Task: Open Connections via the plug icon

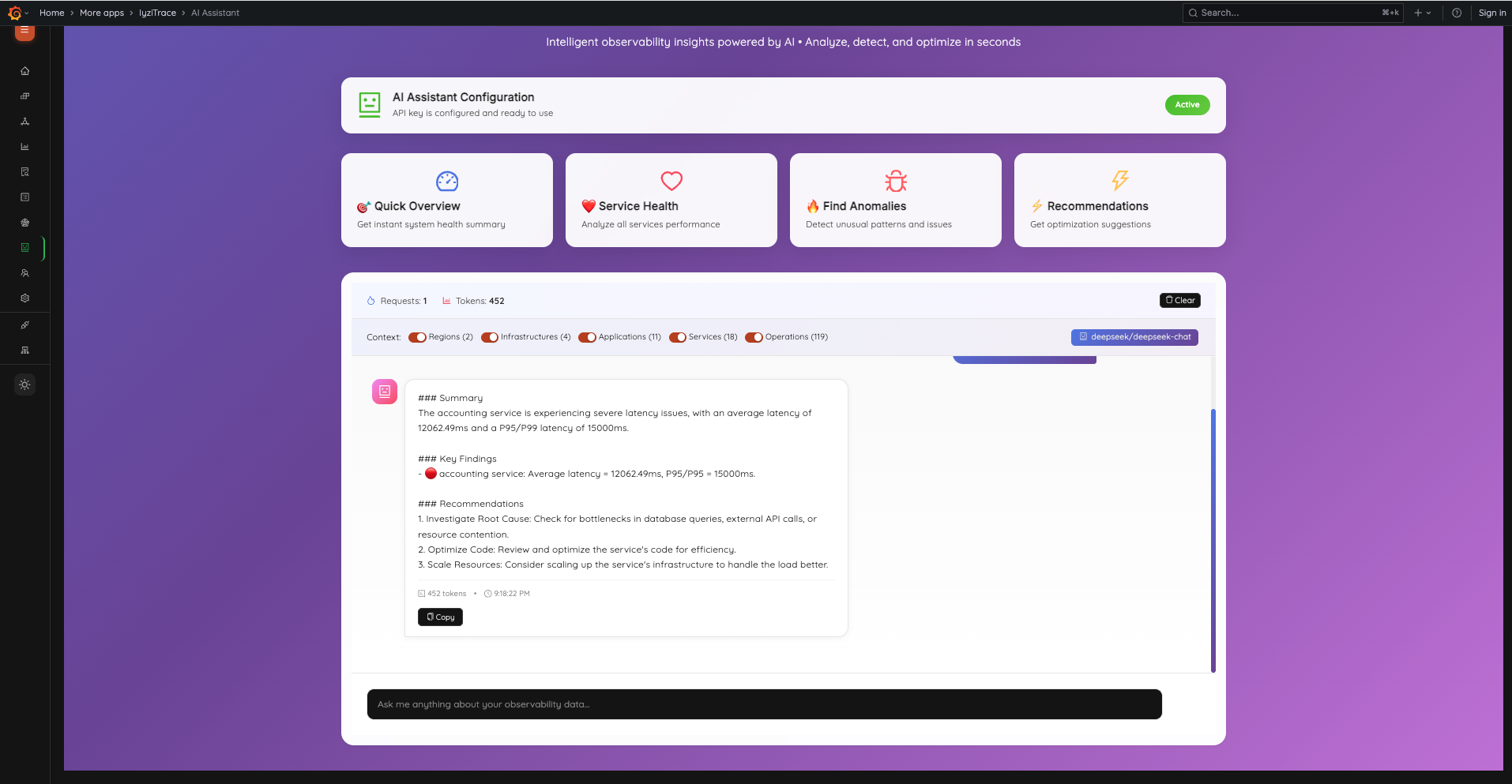Action: click(24, 324)
